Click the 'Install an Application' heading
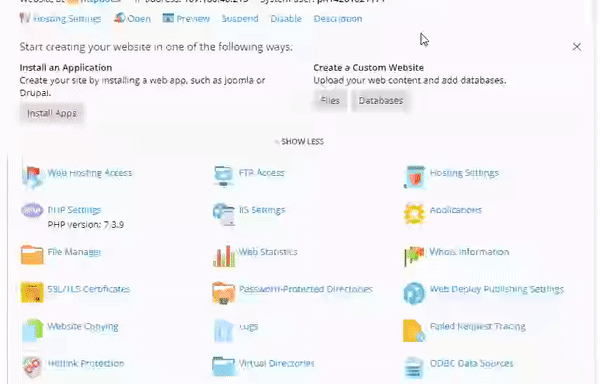The width and height of the screenshot is (600, 384). coord(66,68)
